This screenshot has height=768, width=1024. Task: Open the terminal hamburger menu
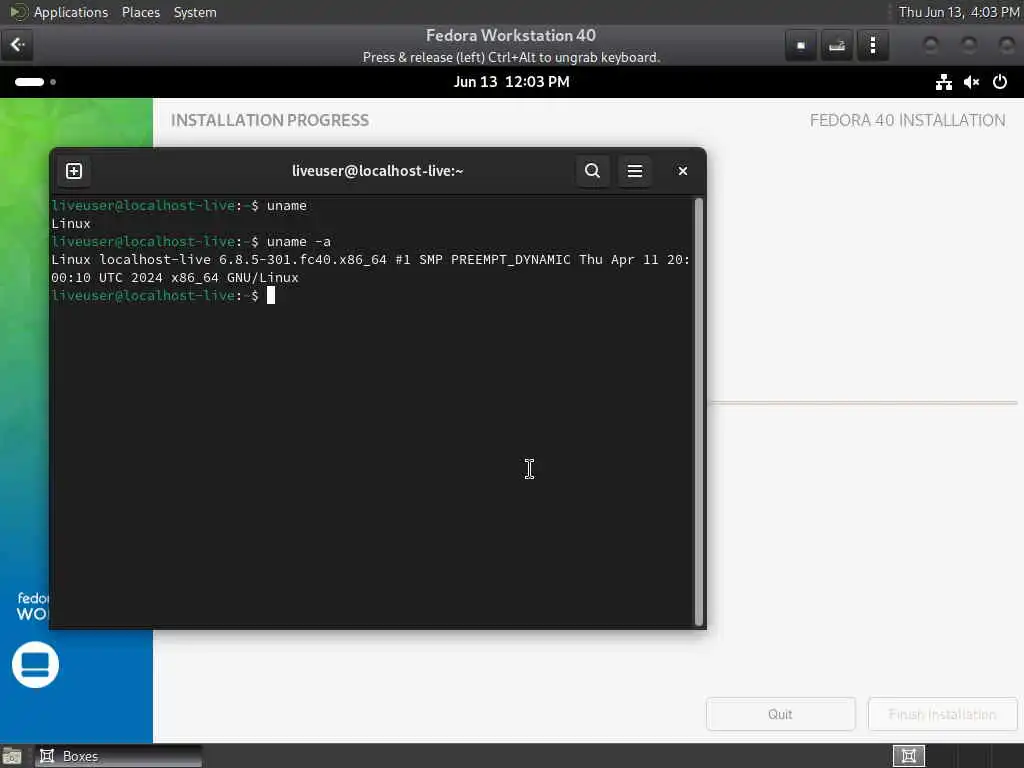point(635,171)
